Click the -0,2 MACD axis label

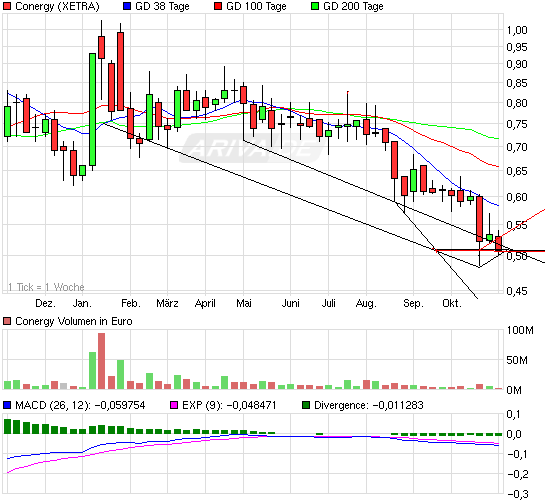518,474
